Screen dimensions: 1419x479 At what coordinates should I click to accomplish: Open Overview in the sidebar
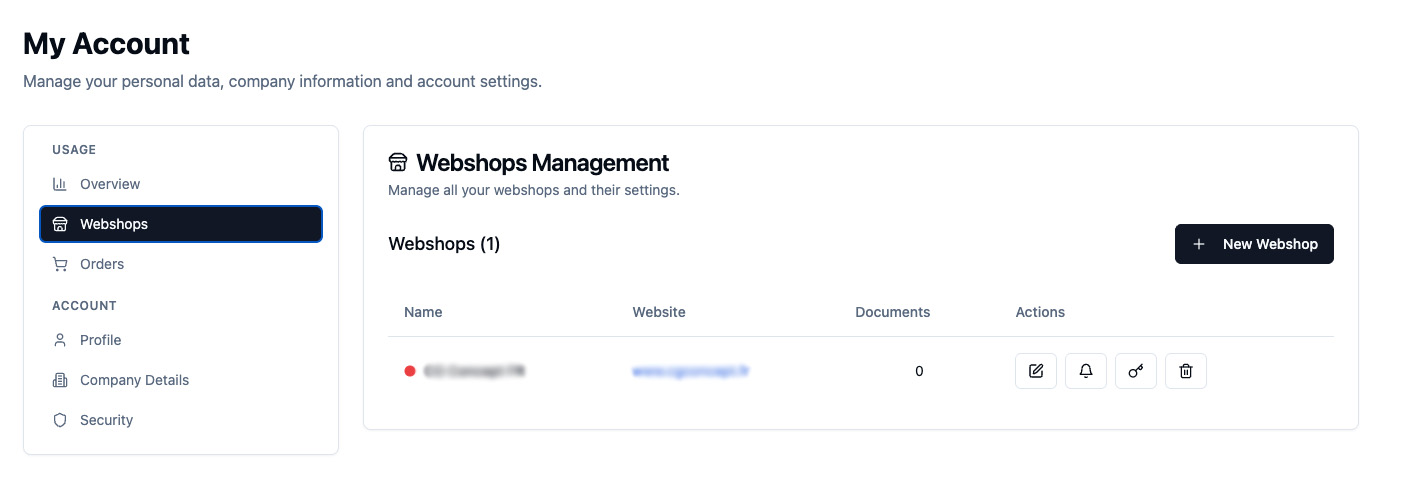[x=181, y=184]
